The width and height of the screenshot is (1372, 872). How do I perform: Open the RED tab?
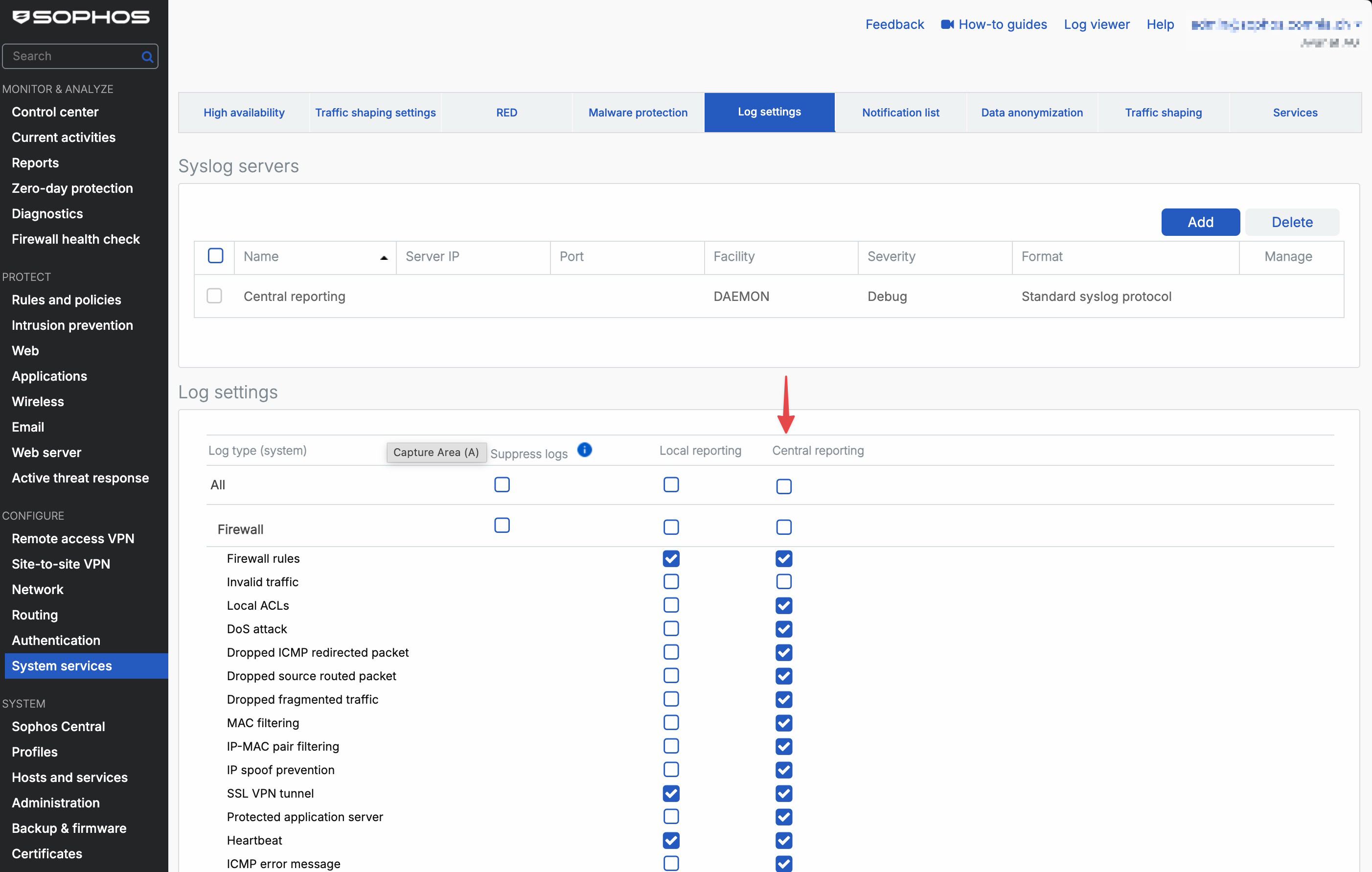tap(506, 112)
